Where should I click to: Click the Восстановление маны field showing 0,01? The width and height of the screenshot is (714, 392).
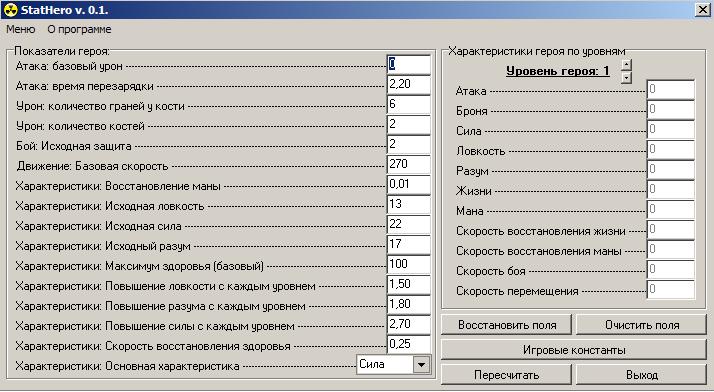pyautogui.click(x=408, y=185)
